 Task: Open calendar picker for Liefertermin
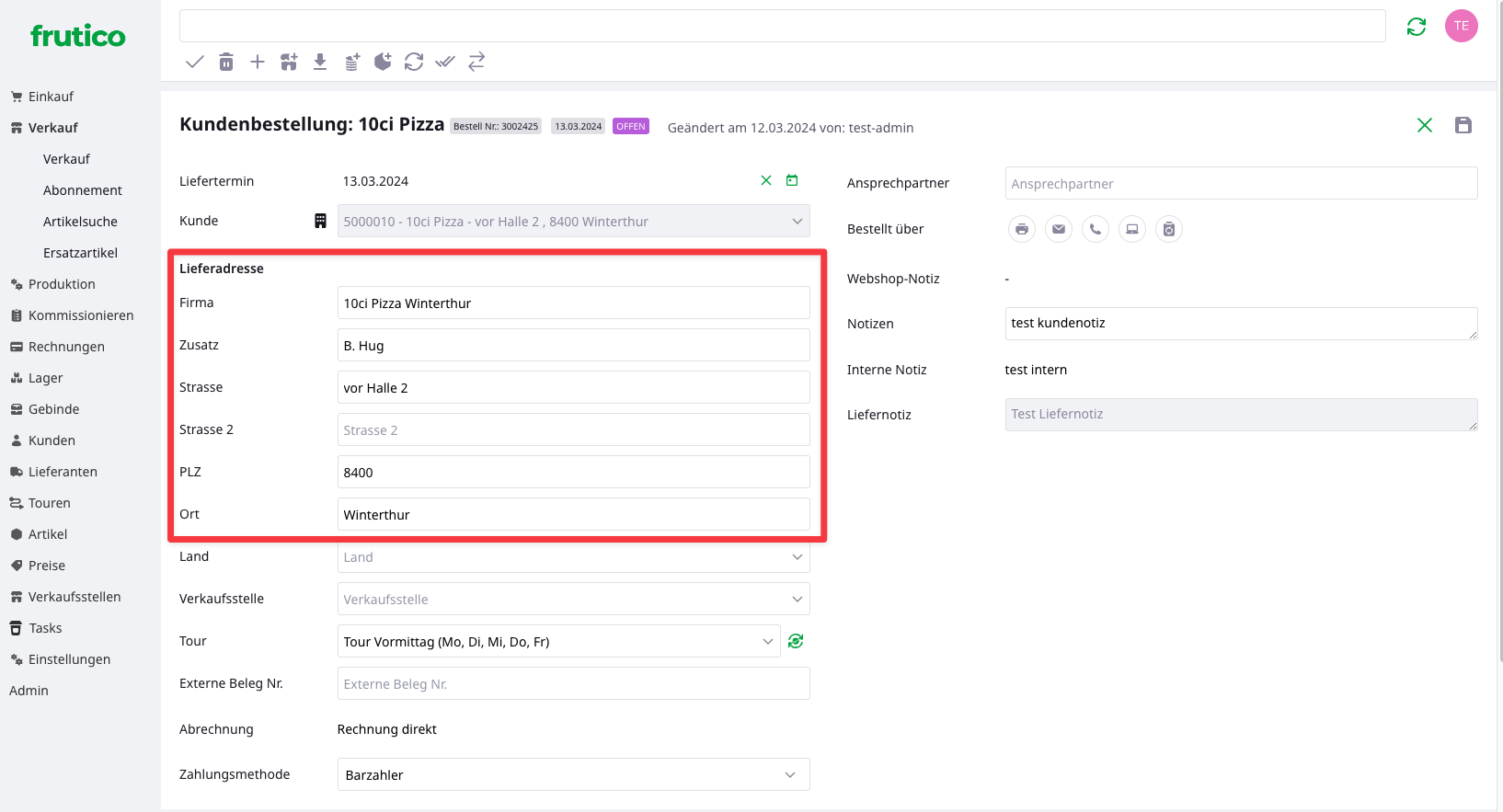792,180
